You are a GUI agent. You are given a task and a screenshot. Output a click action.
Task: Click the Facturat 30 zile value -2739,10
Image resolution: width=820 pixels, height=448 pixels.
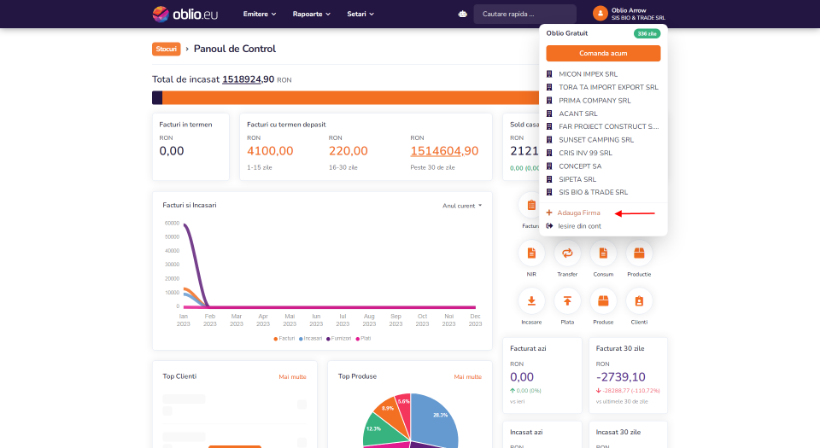(x=621, y=377)
